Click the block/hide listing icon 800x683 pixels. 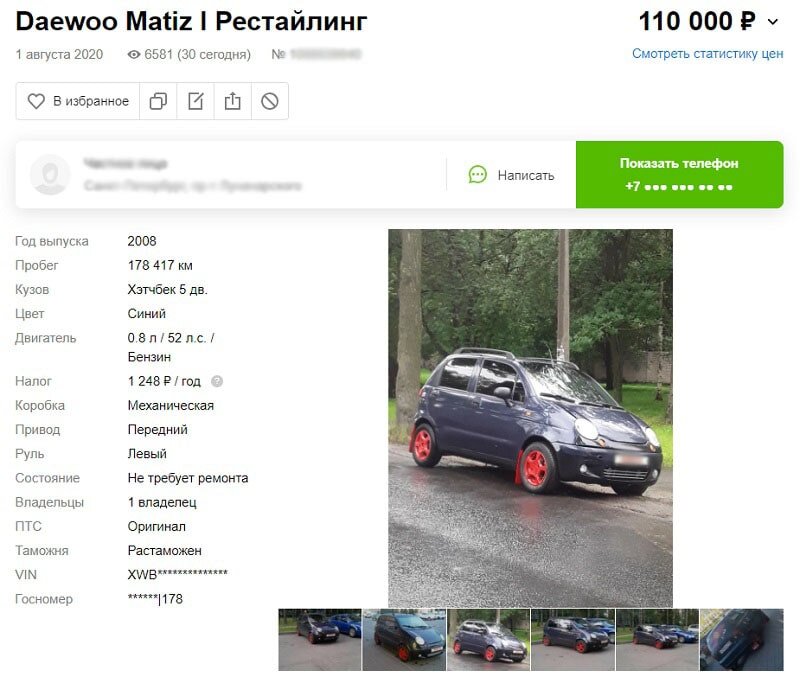click(x=270, y=101)
